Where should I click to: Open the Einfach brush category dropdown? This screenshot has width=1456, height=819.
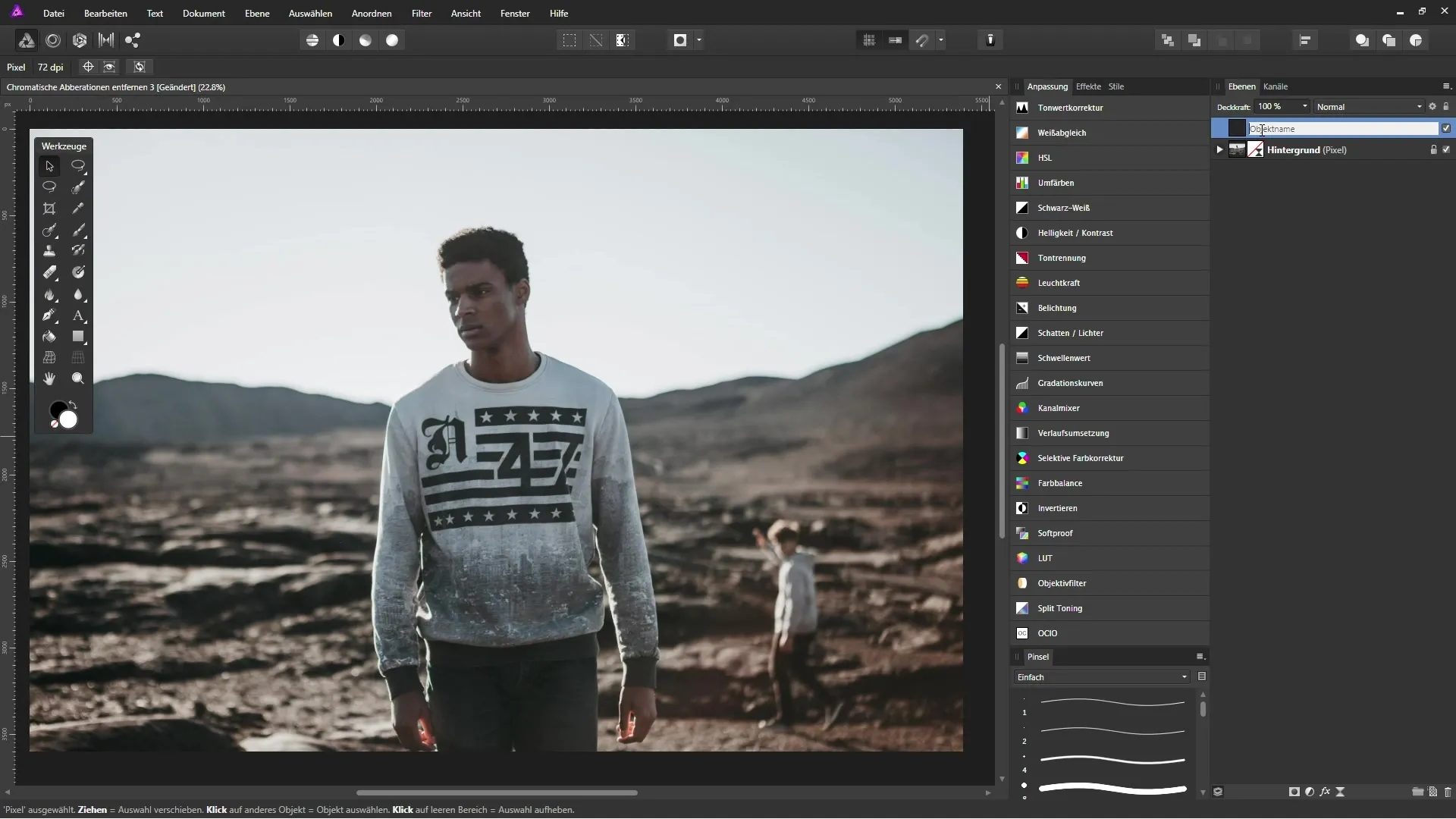(1102, 677)
